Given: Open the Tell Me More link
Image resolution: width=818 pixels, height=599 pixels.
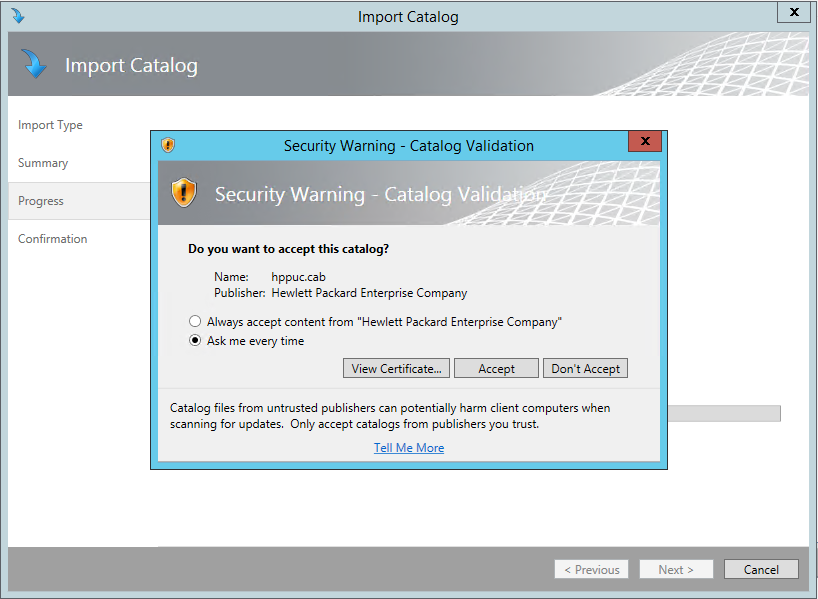Looking at the screenshot, I should tap(408, 447).
